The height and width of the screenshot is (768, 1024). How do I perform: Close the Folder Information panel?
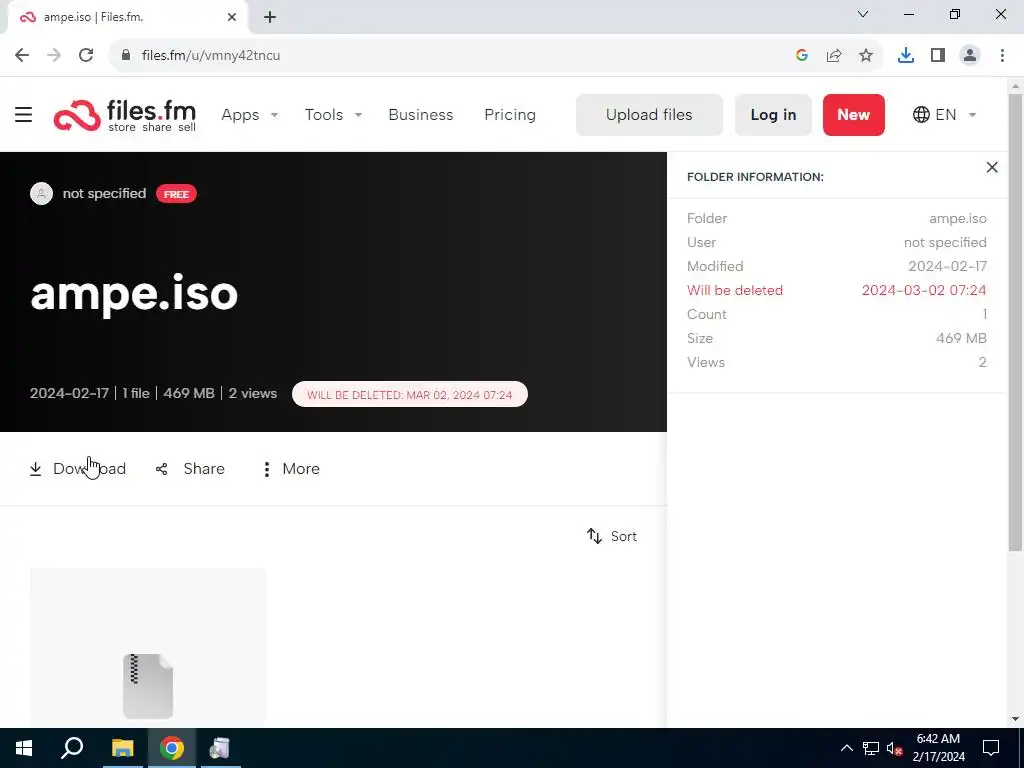992,167
